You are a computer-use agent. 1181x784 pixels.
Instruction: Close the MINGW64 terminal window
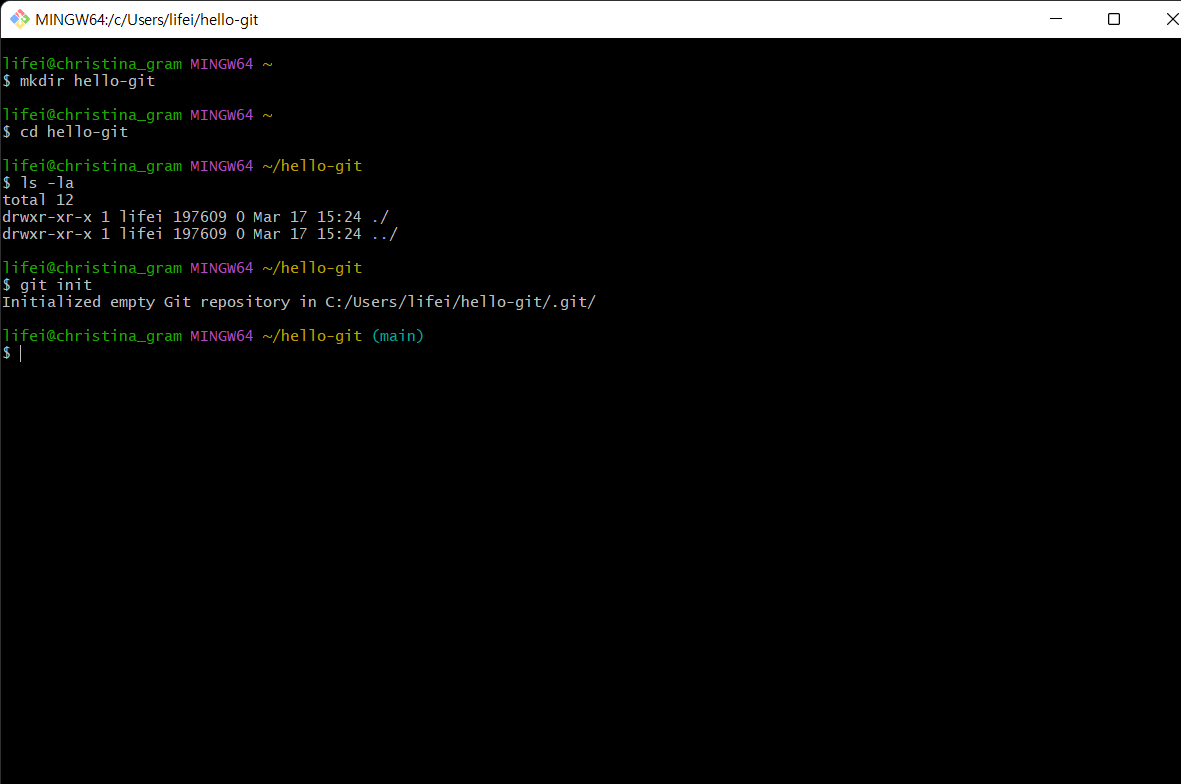pos(1171,19)
